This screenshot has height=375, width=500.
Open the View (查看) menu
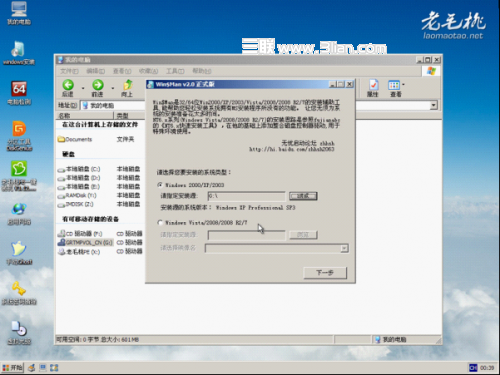pyautogui.click(x=122, y=71)
